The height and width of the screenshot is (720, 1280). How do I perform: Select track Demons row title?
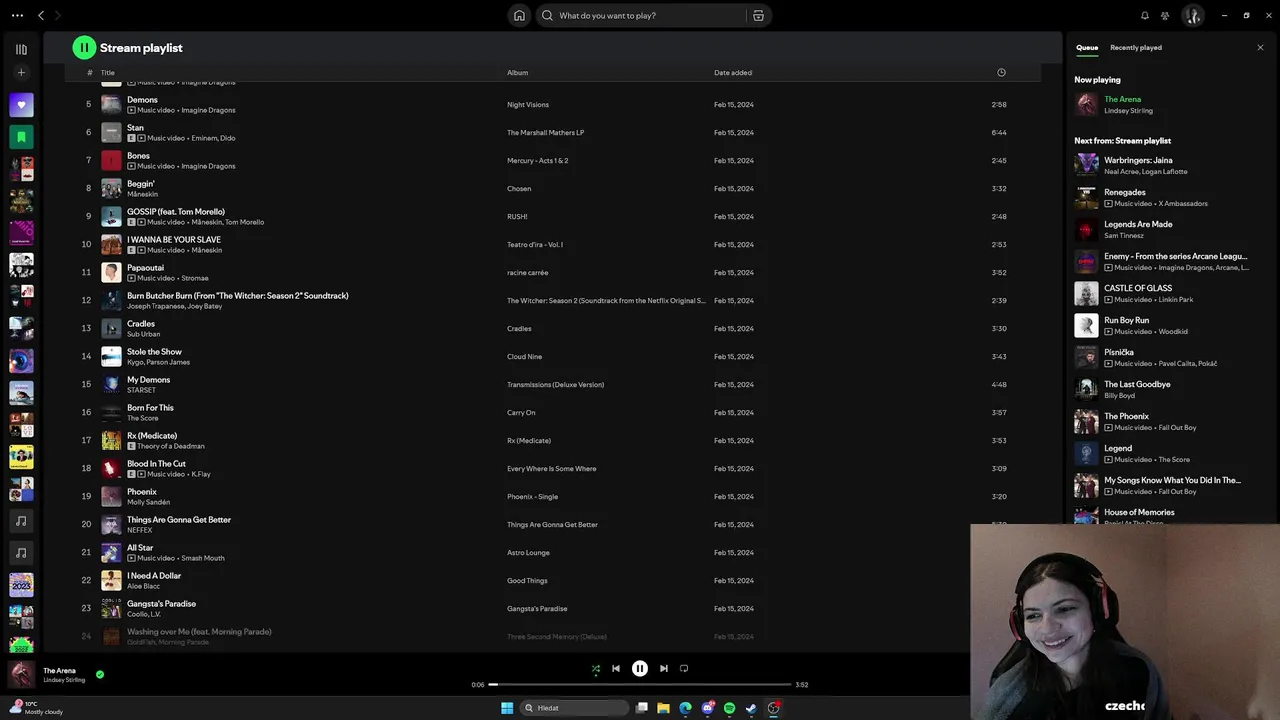tap(142, 100)
